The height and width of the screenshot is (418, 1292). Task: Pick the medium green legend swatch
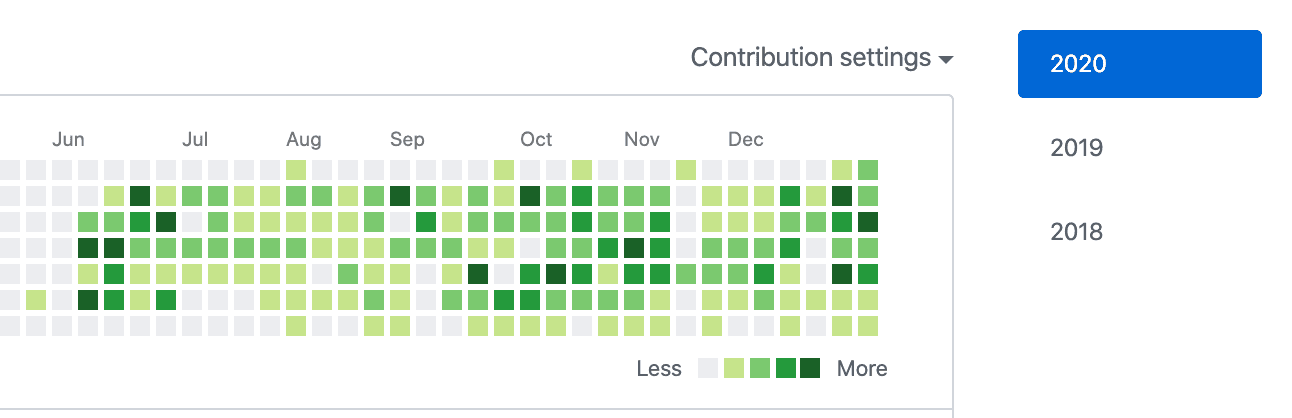(759, 368)
